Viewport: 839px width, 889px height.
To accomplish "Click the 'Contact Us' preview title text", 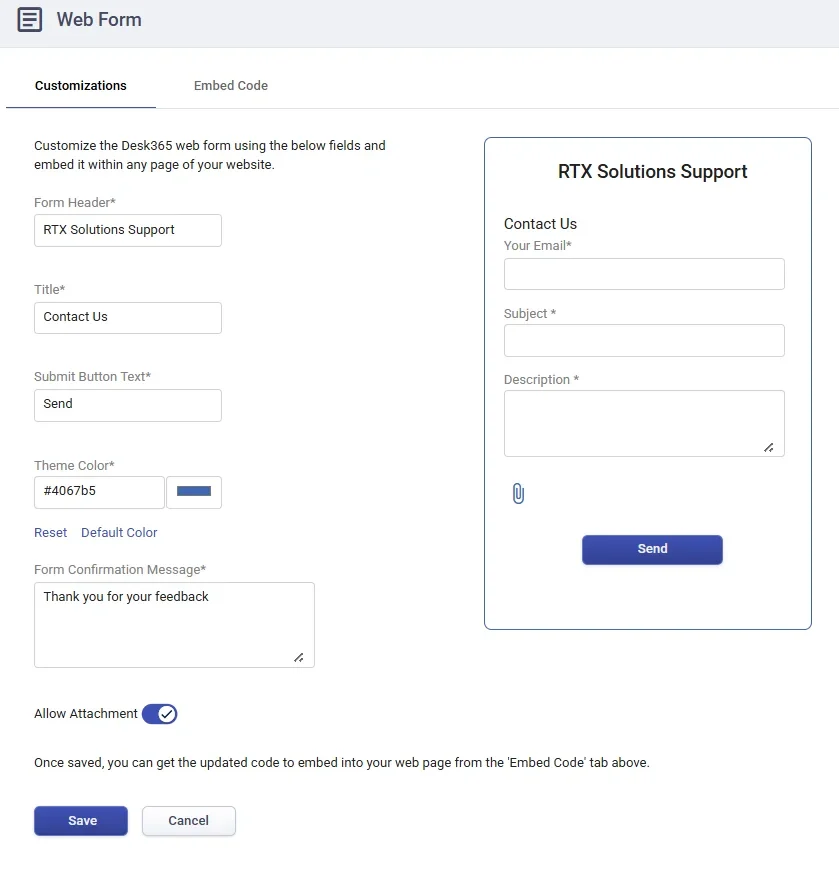I will click(540, 224).
